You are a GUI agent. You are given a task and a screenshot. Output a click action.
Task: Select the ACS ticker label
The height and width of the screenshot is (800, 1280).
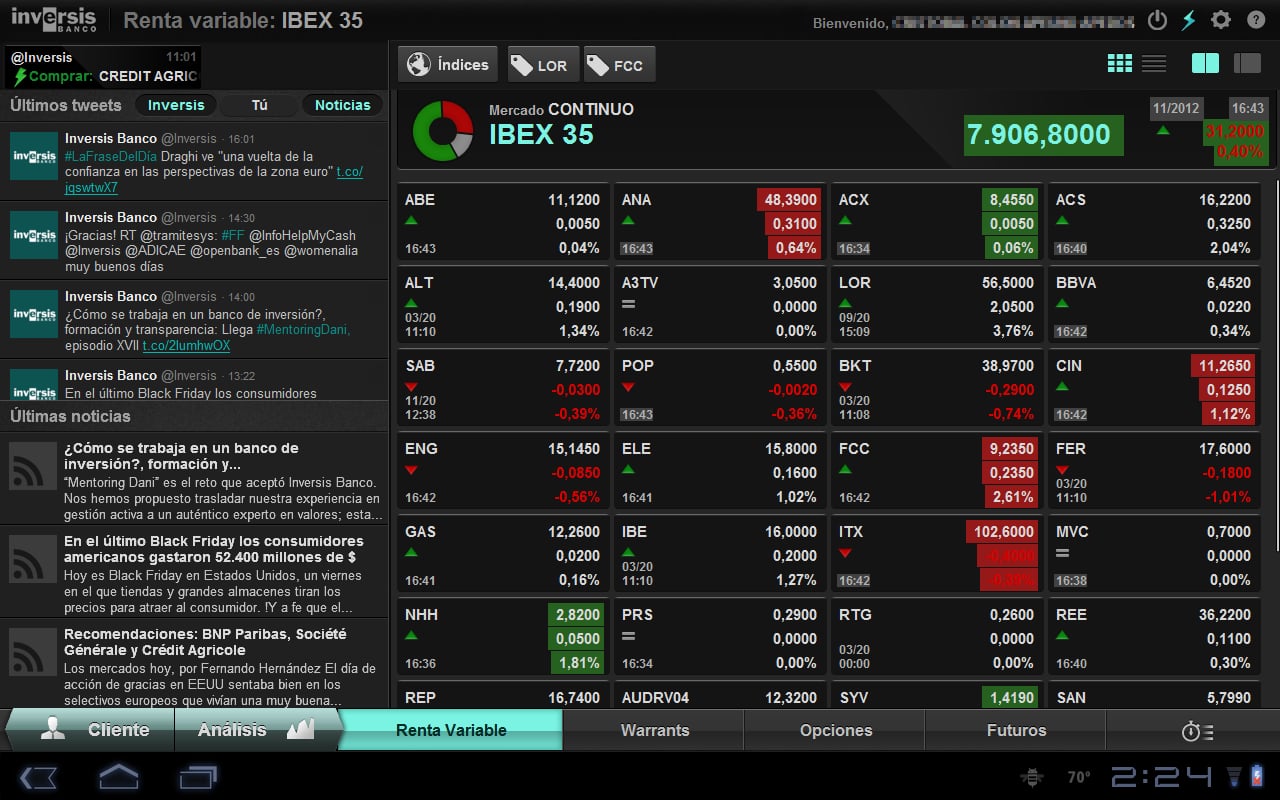1071,200
